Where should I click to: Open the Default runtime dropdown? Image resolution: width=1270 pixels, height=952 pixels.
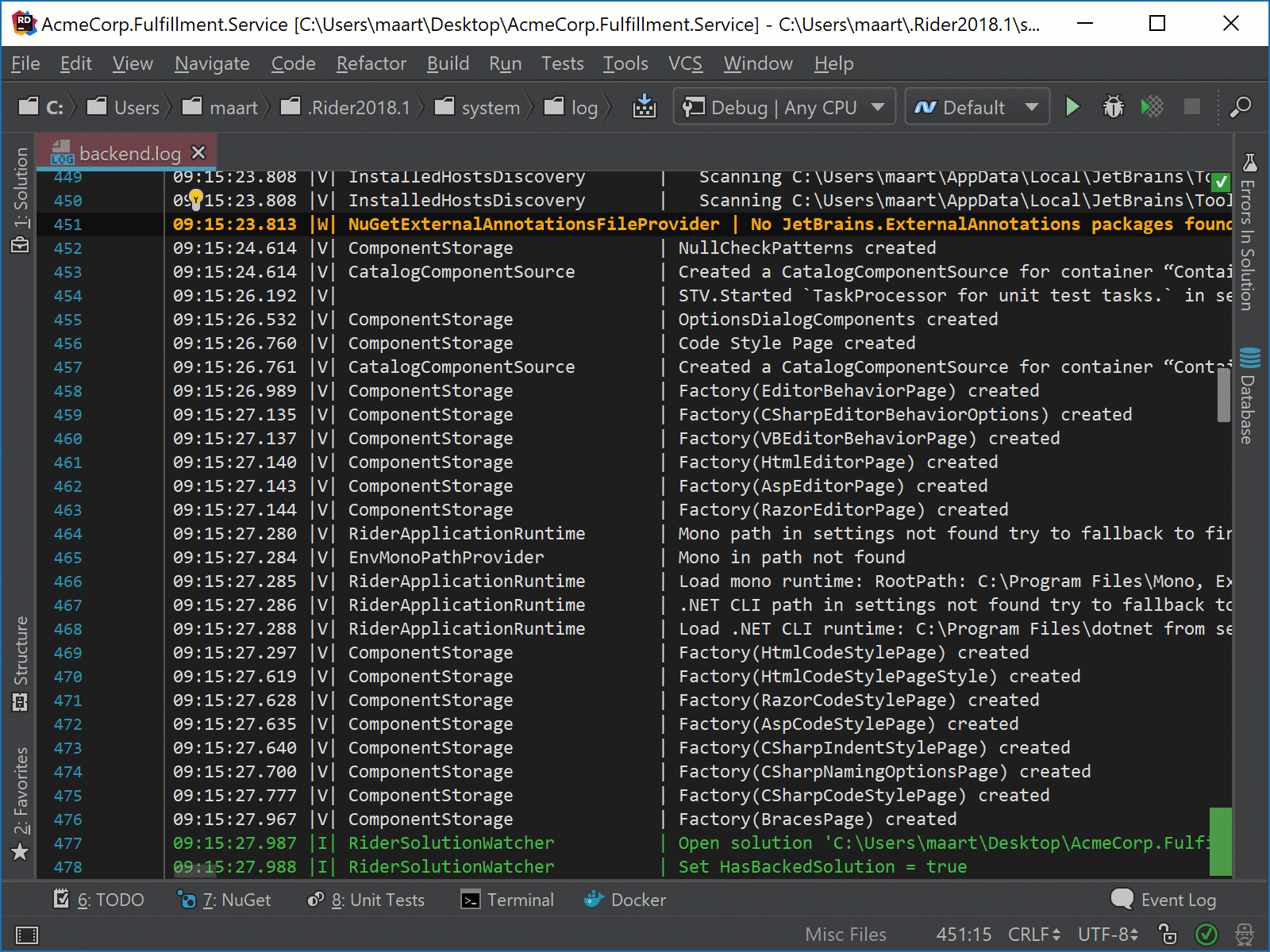click(976, 106)
